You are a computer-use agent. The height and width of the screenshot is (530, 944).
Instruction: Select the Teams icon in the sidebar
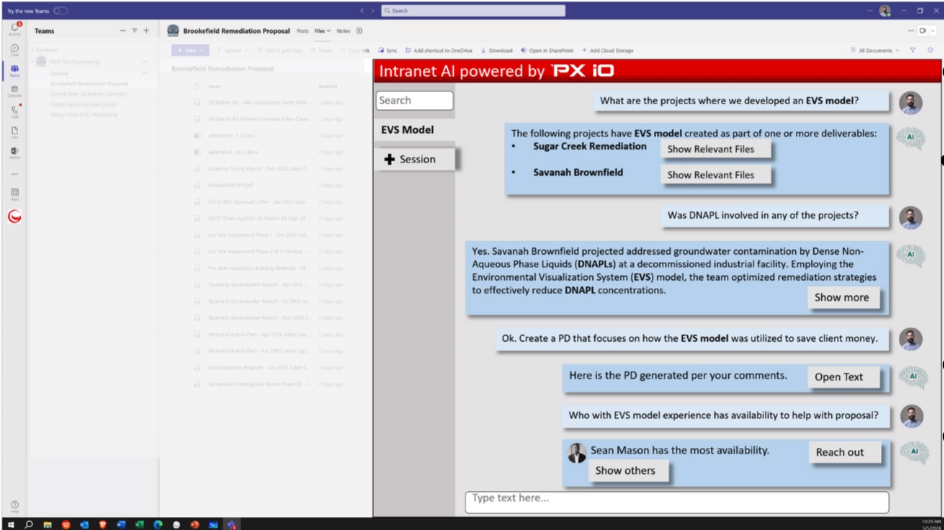tap(15, 71)
